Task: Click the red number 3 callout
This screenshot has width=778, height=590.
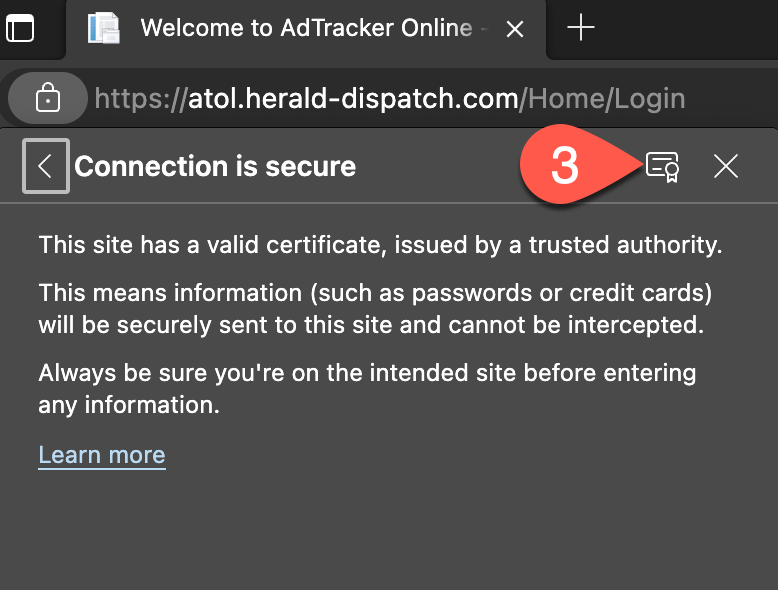Action: click(565, 166)
